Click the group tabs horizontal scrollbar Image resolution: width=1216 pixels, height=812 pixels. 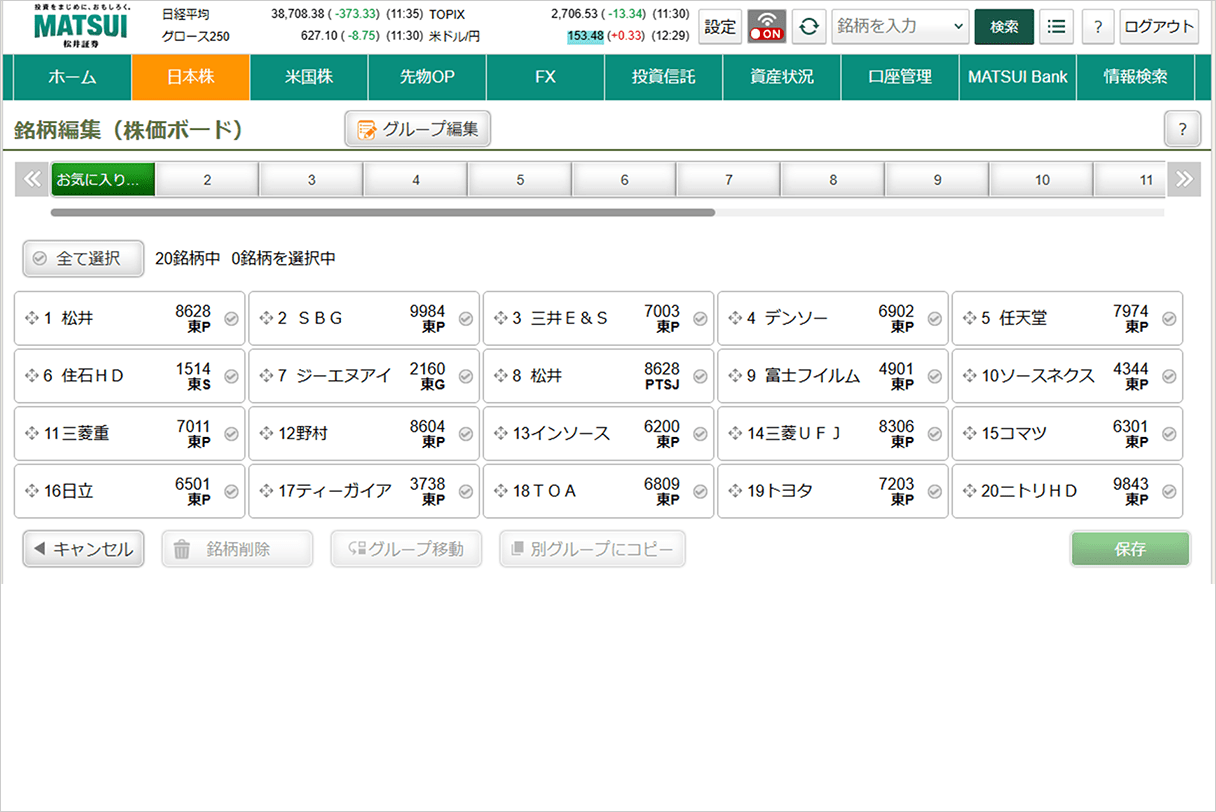[x=383, y=212]
